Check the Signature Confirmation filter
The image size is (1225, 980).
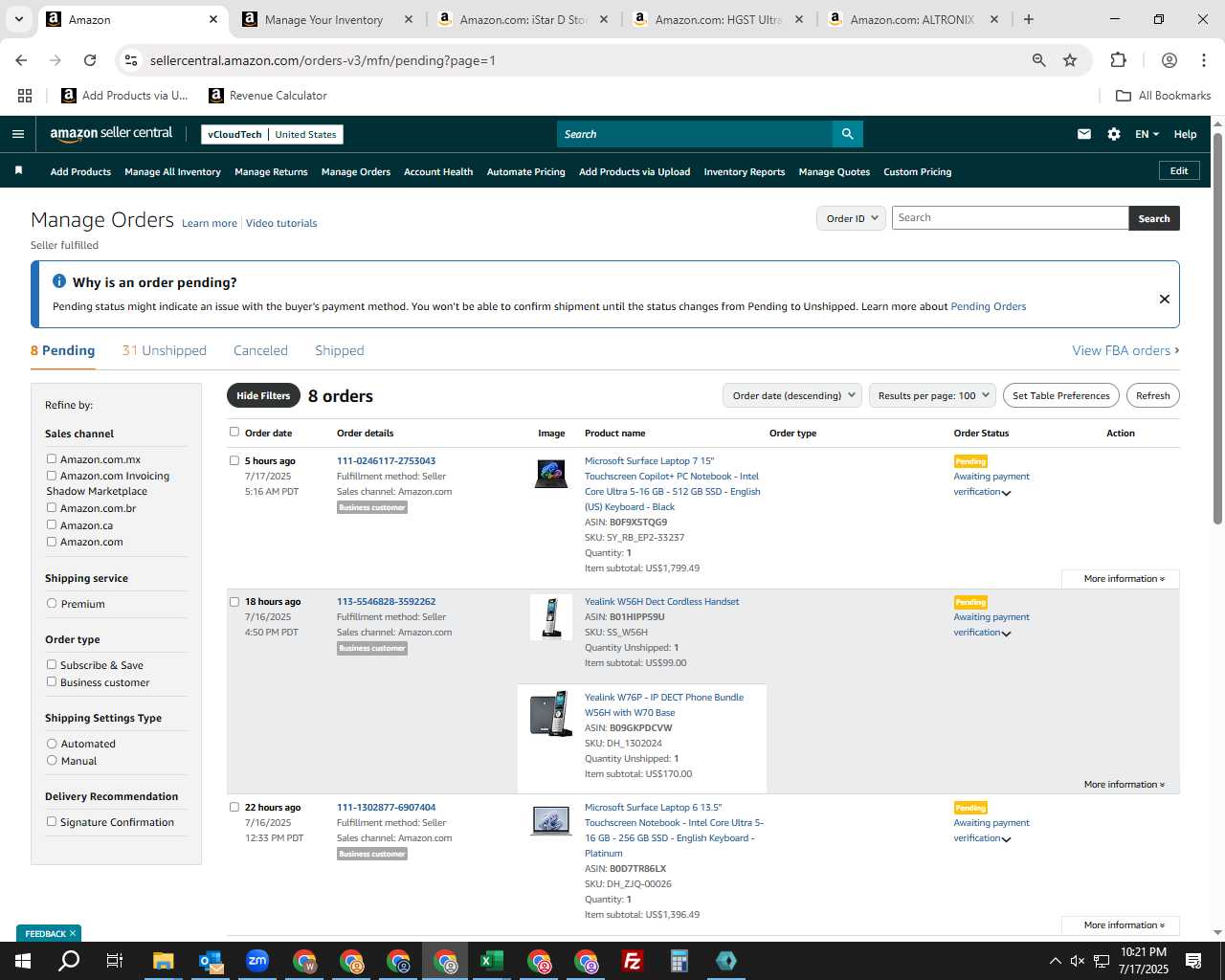pos(52,821)
